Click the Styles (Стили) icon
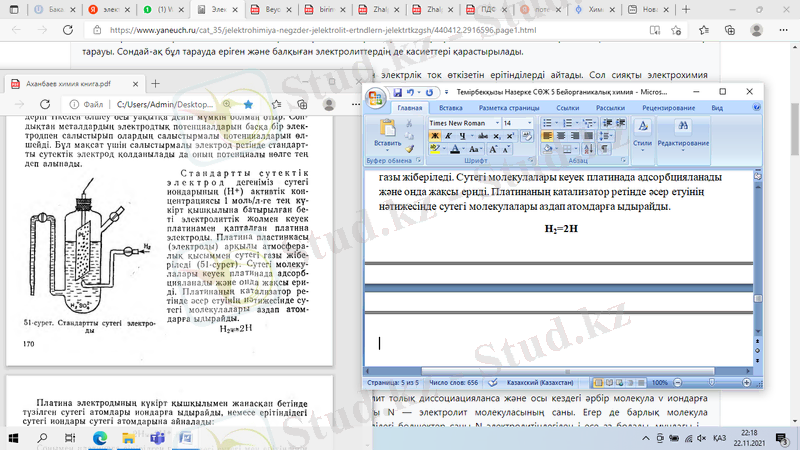This screenshot has height=450, width=800. 643,127
